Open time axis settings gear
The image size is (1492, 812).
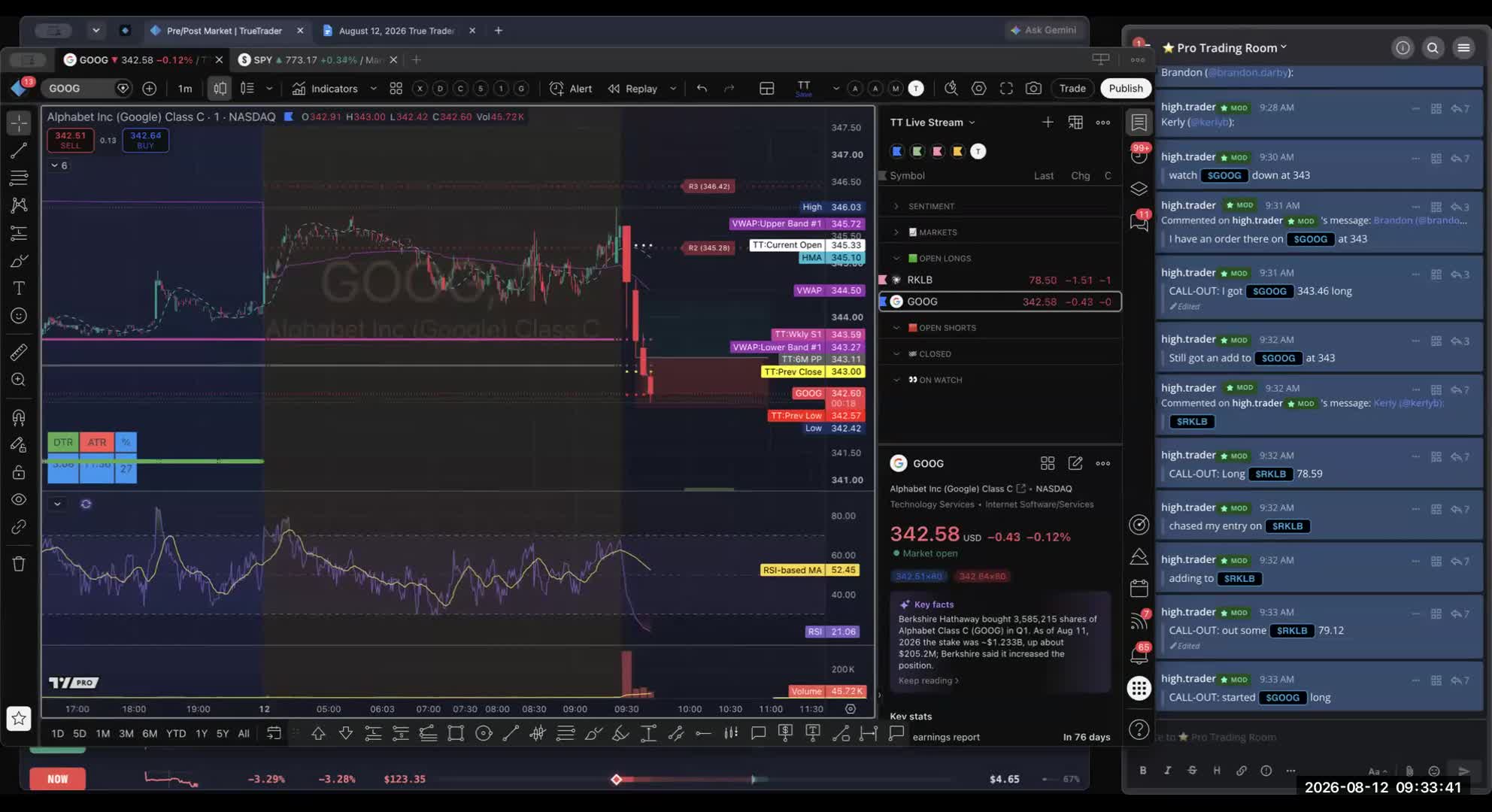pos(850,708)
